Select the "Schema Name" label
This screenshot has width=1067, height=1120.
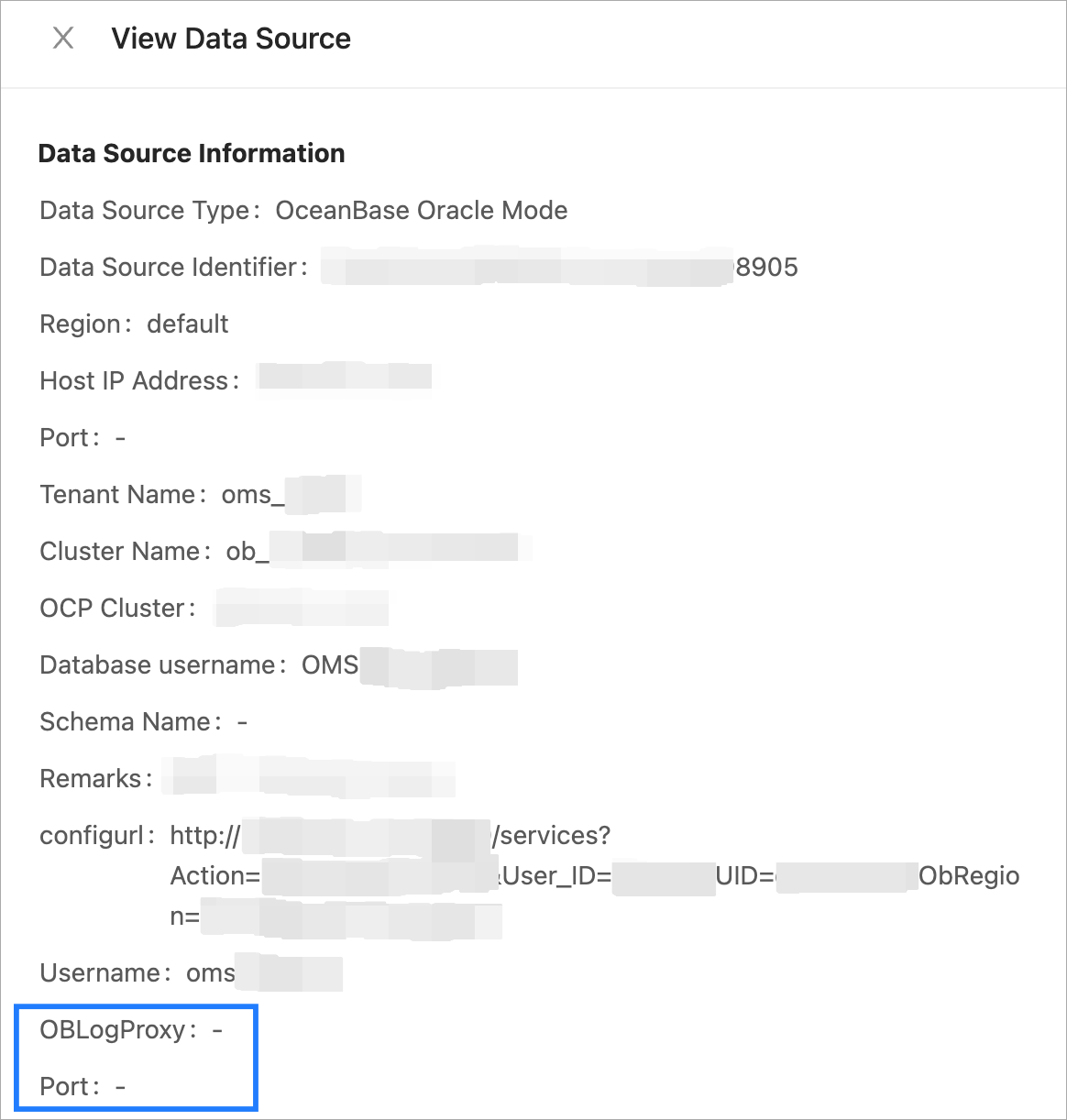pos(126,721)
